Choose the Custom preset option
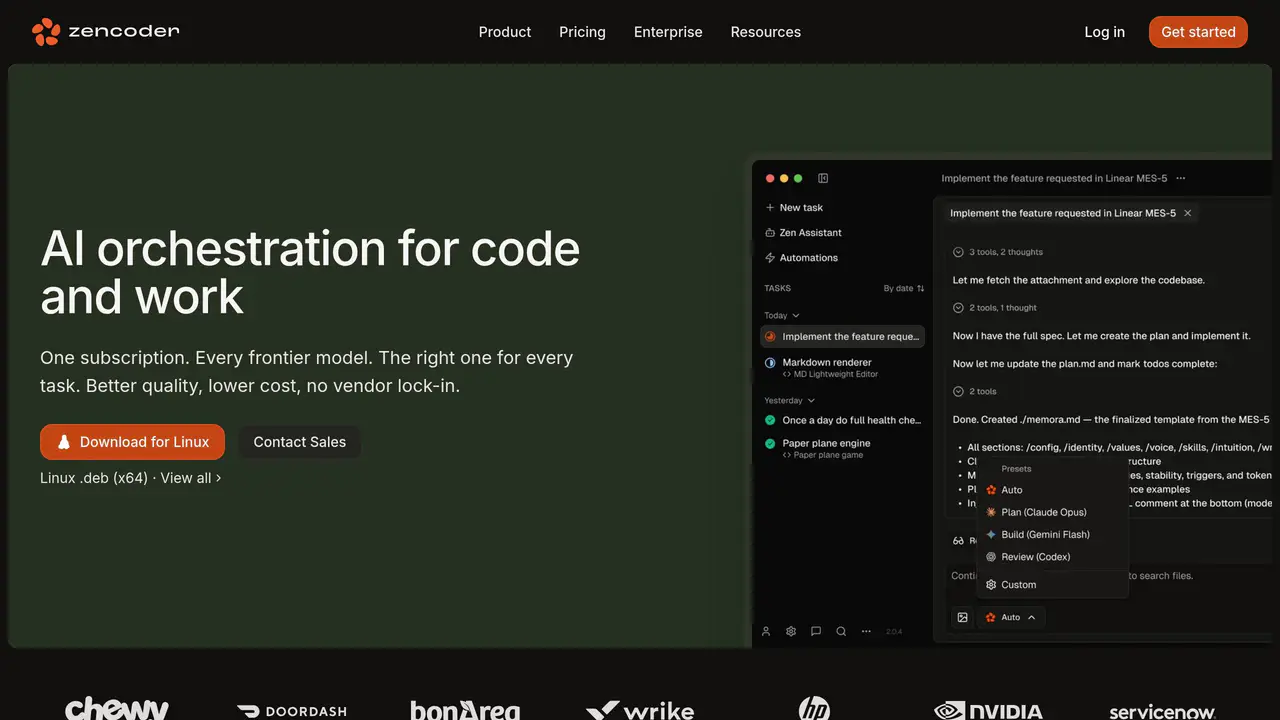The width and height of the screenshot is (1280, 720). (1053, 585)
